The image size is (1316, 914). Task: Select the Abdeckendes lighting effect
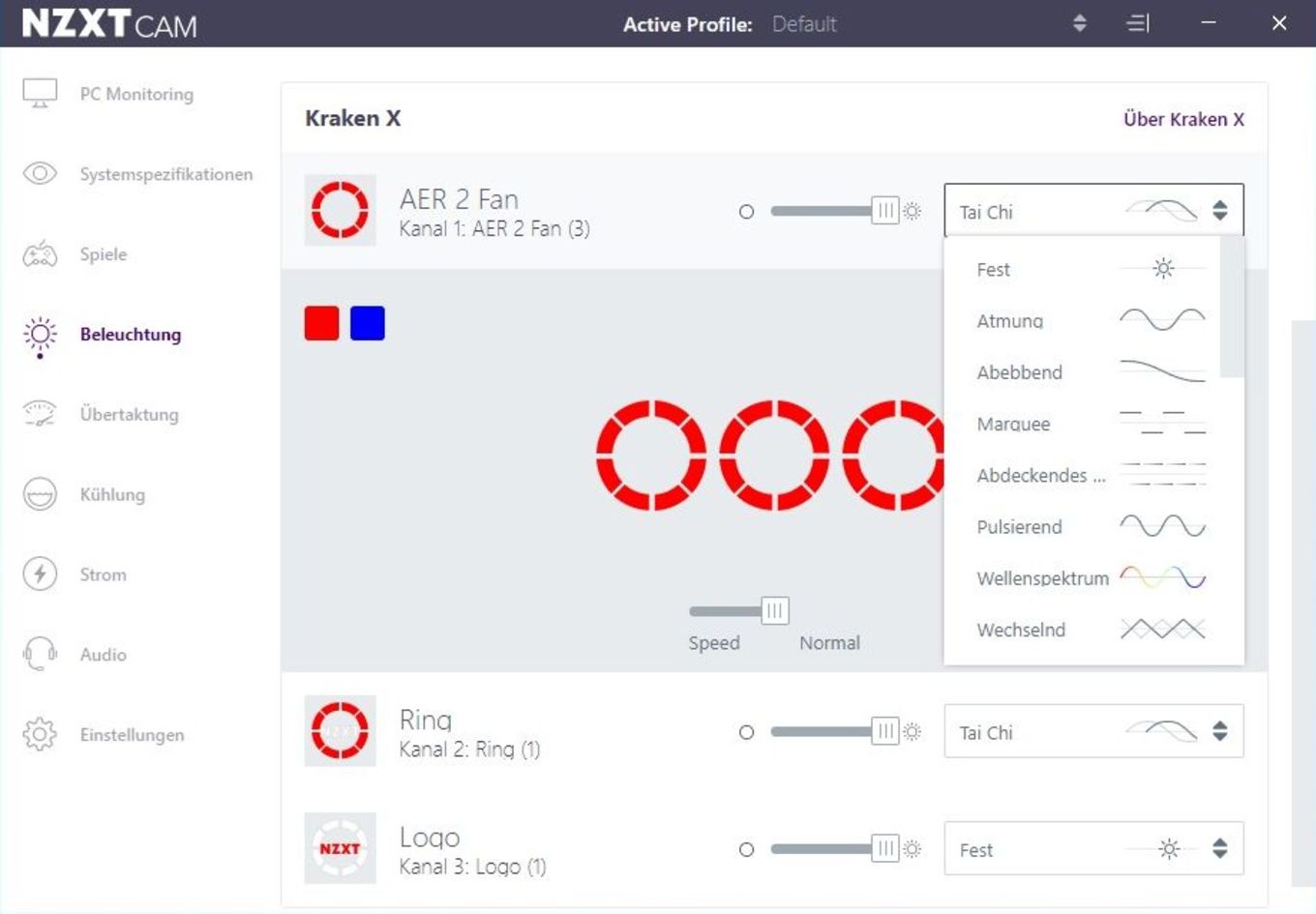pos(1082,475)
